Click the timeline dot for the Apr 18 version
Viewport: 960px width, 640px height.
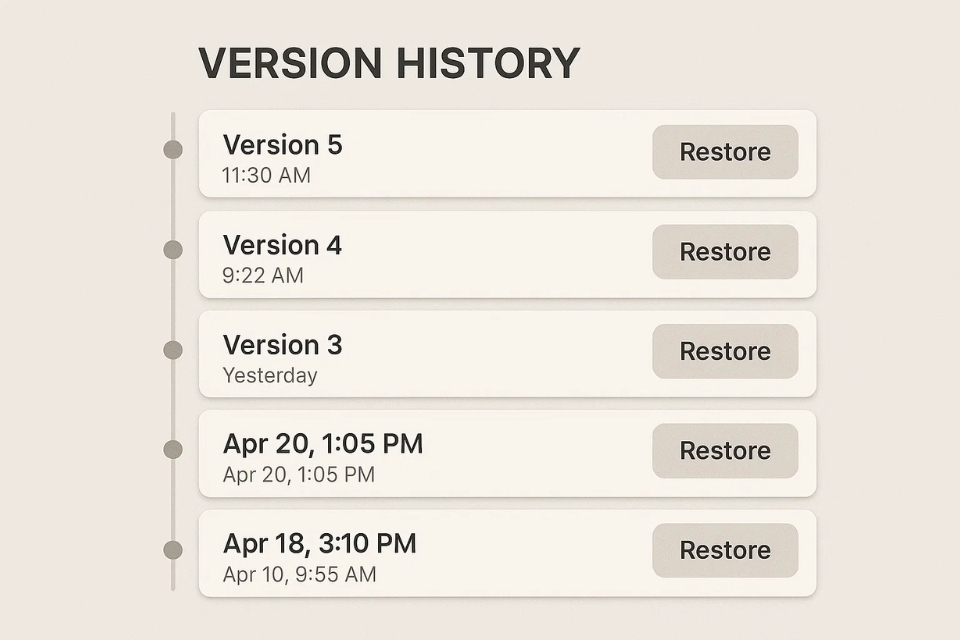point(172,548)
